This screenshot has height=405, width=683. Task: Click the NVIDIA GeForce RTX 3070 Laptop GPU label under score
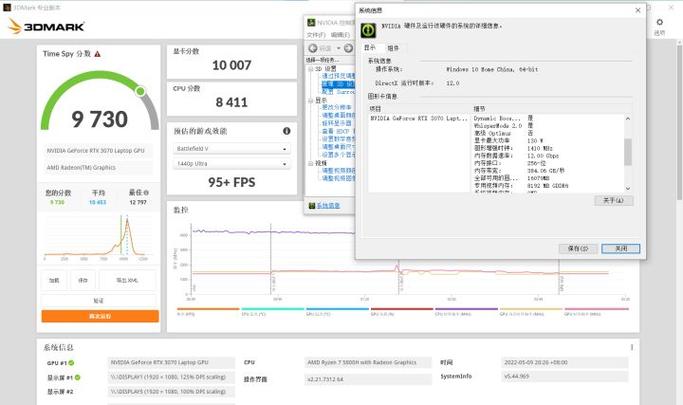coord(98,151)
